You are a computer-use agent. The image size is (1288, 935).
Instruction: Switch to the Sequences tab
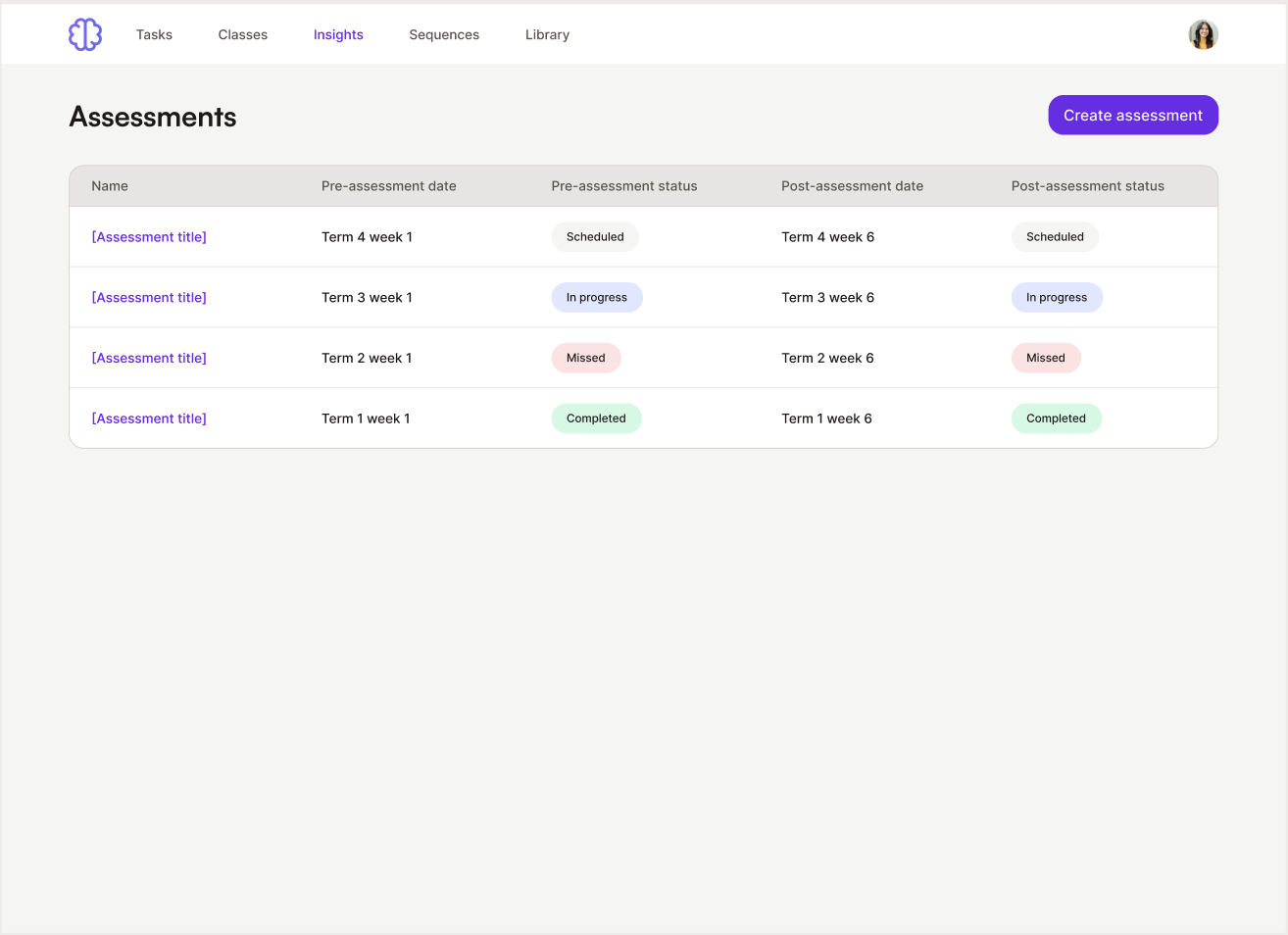444,34
